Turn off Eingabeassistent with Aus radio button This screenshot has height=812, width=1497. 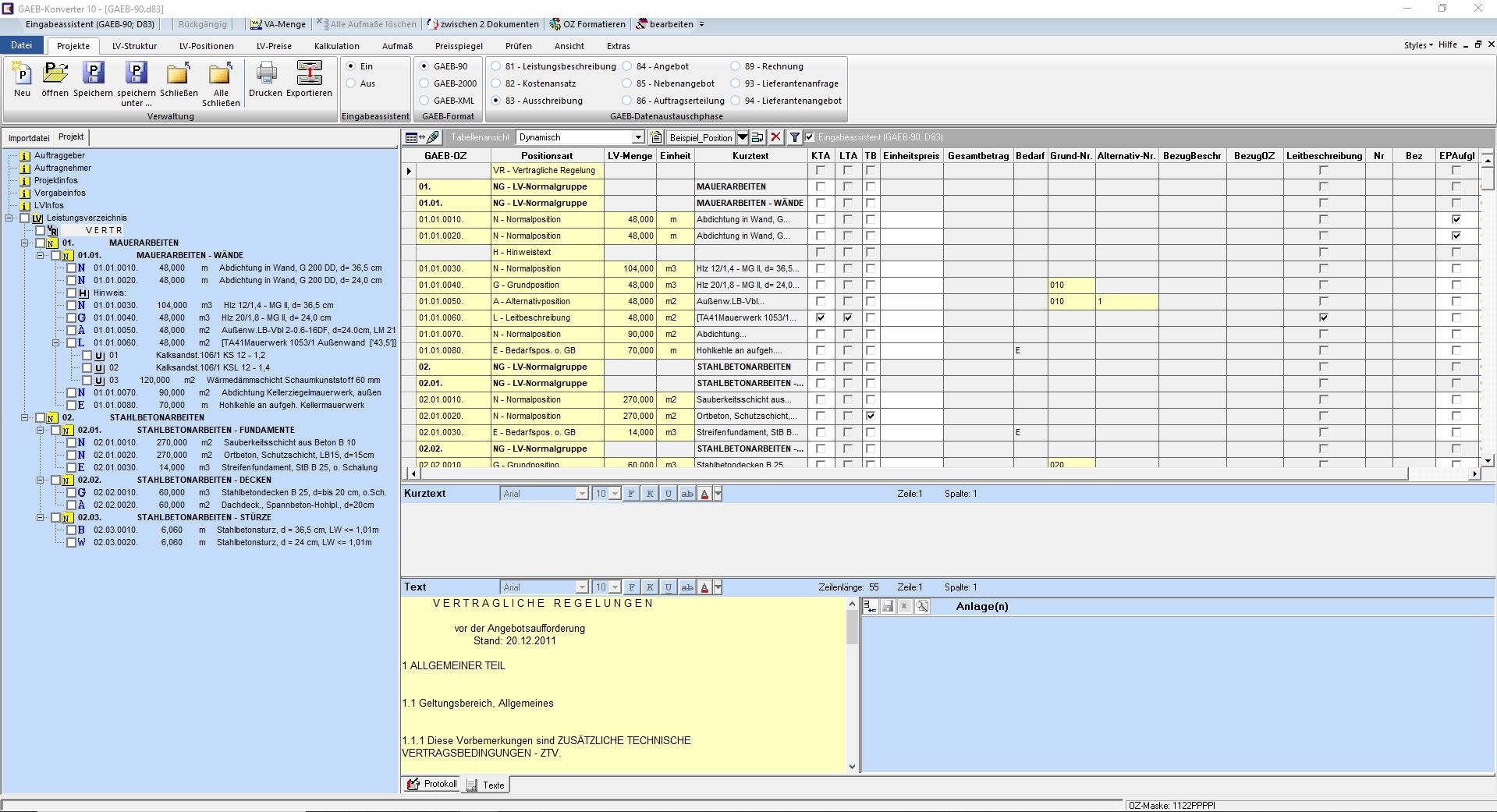coord(351,83)
